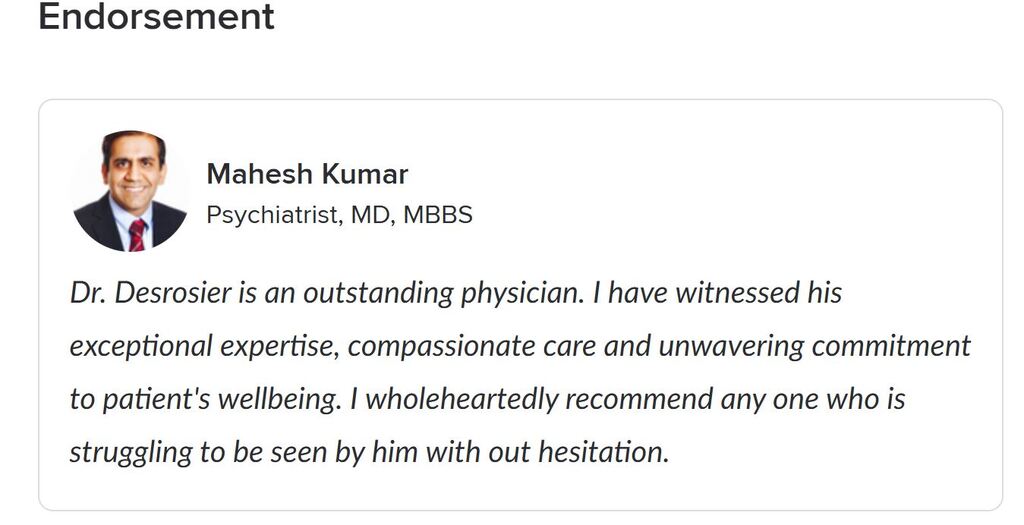Click Mahesh Kumar's profile photo

tap(130, 191)
